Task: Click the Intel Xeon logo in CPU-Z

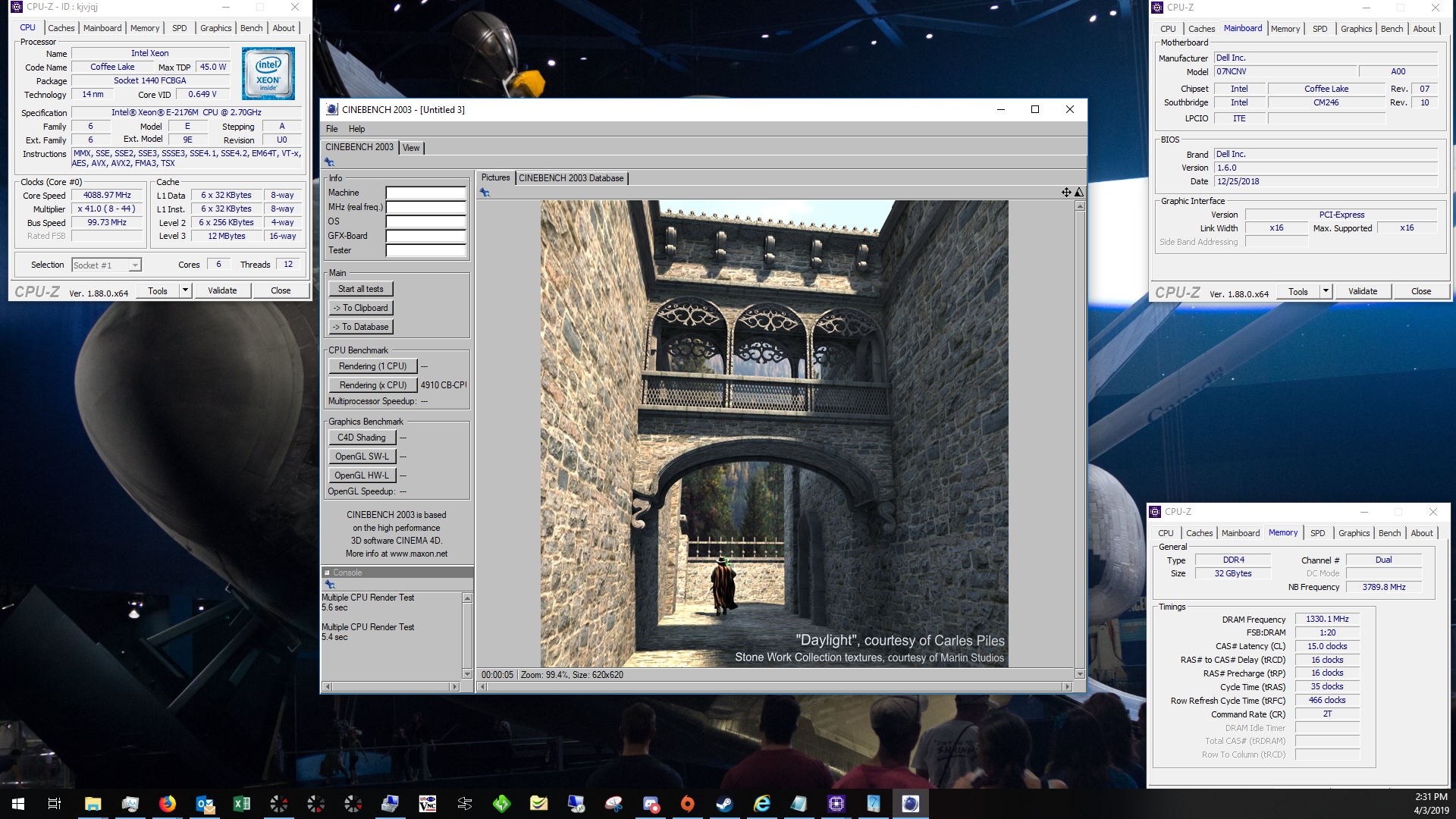Action: tap(268, 74)
